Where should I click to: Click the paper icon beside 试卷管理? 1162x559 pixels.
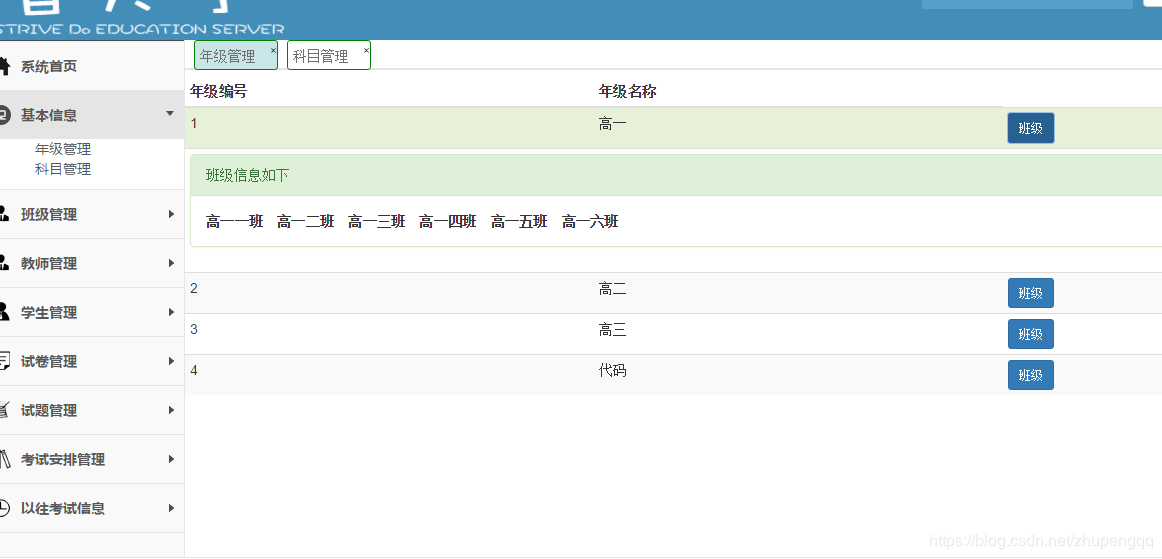(x=4, y=361)
